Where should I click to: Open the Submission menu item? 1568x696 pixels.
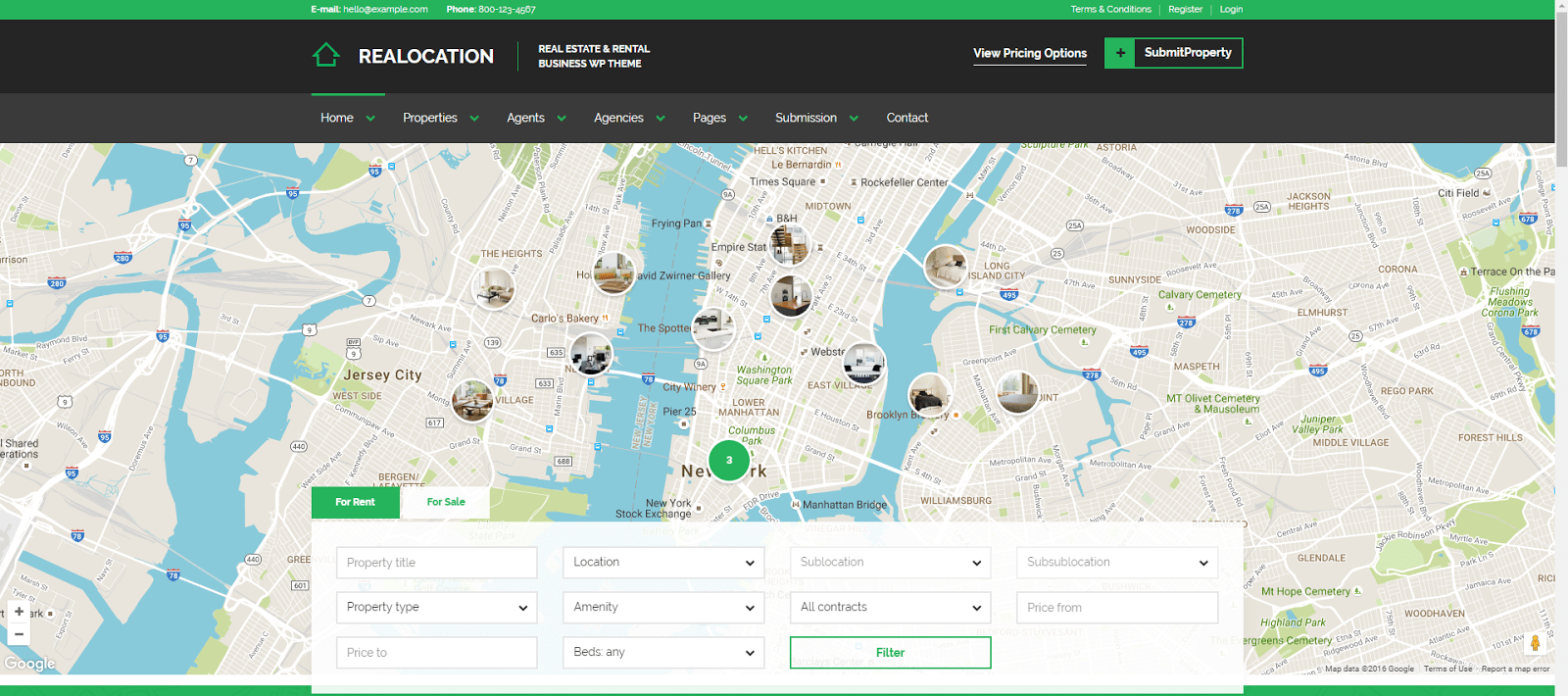coord(806,118)
